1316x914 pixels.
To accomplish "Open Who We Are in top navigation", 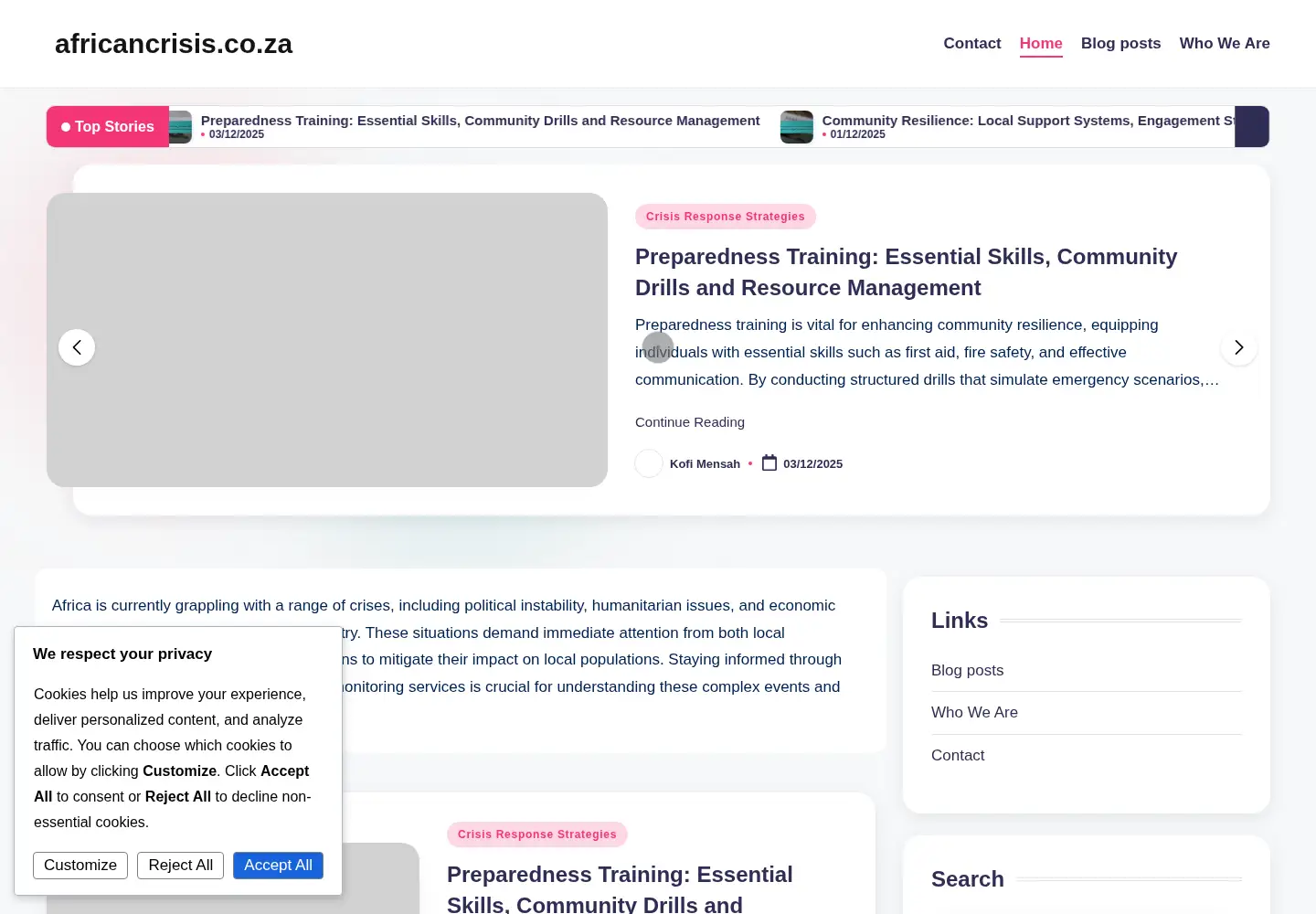I will pos(1225,43).
